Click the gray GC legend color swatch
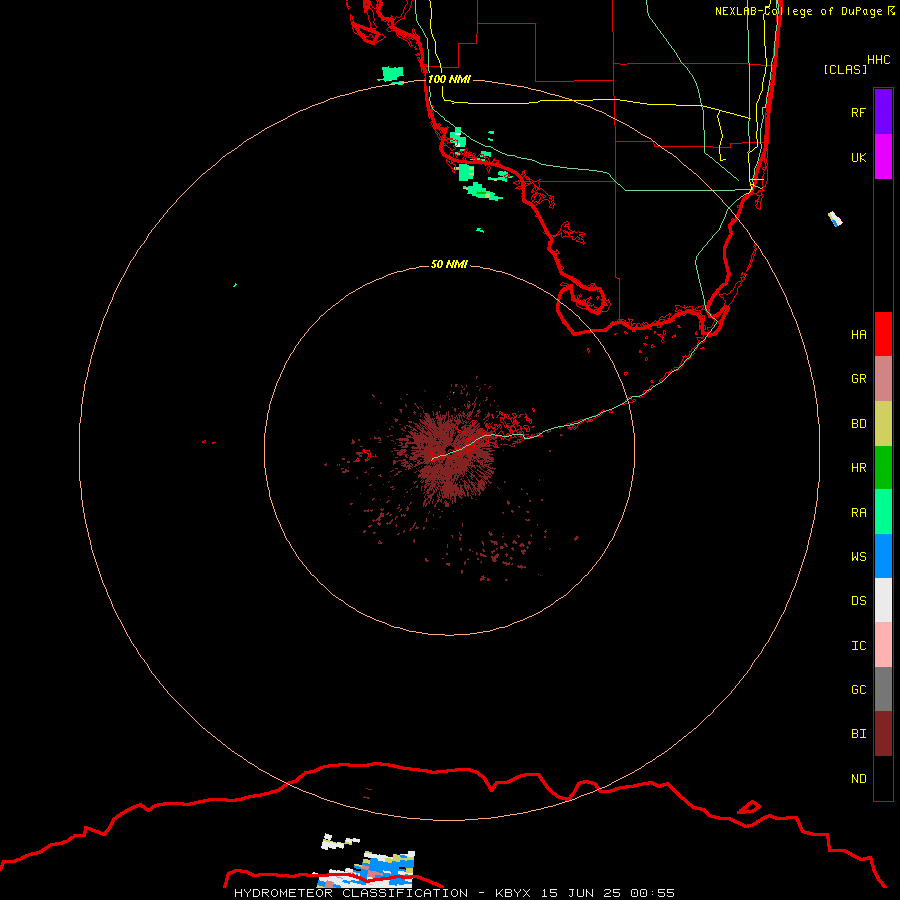Viewport: 900px width, 900px height. pos(883,689)
